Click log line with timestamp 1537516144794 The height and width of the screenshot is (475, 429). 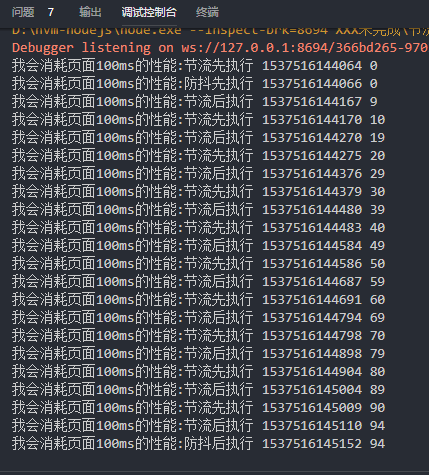198,318
